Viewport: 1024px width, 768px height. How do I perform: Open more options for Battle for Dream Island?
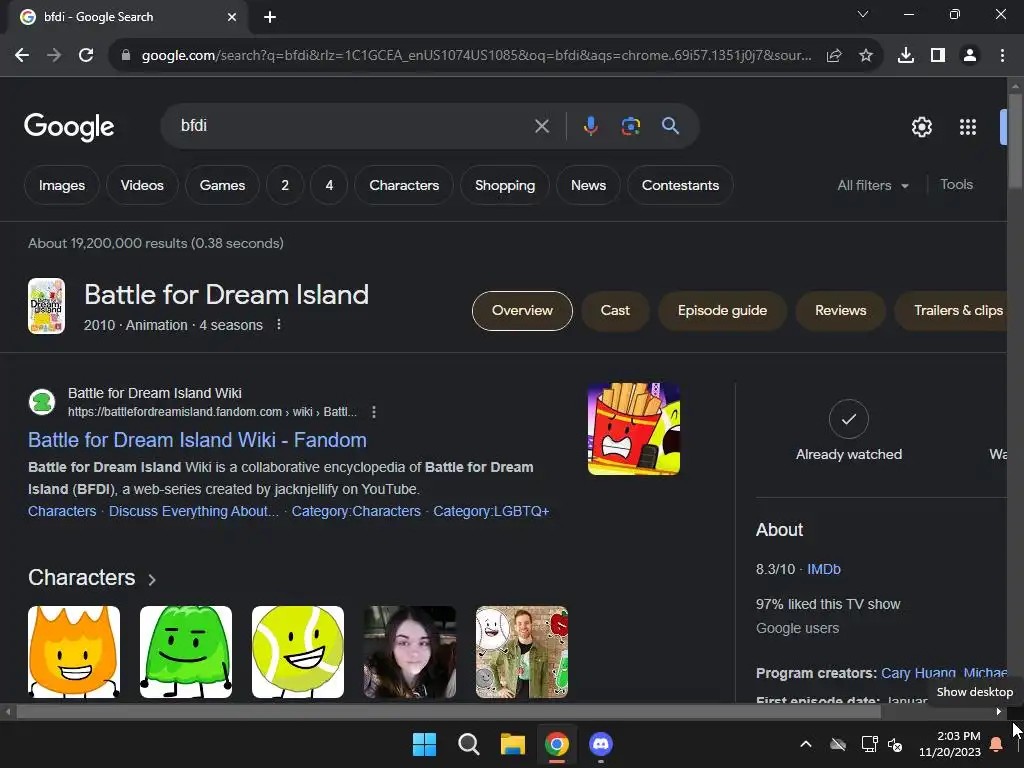(279, 325)
